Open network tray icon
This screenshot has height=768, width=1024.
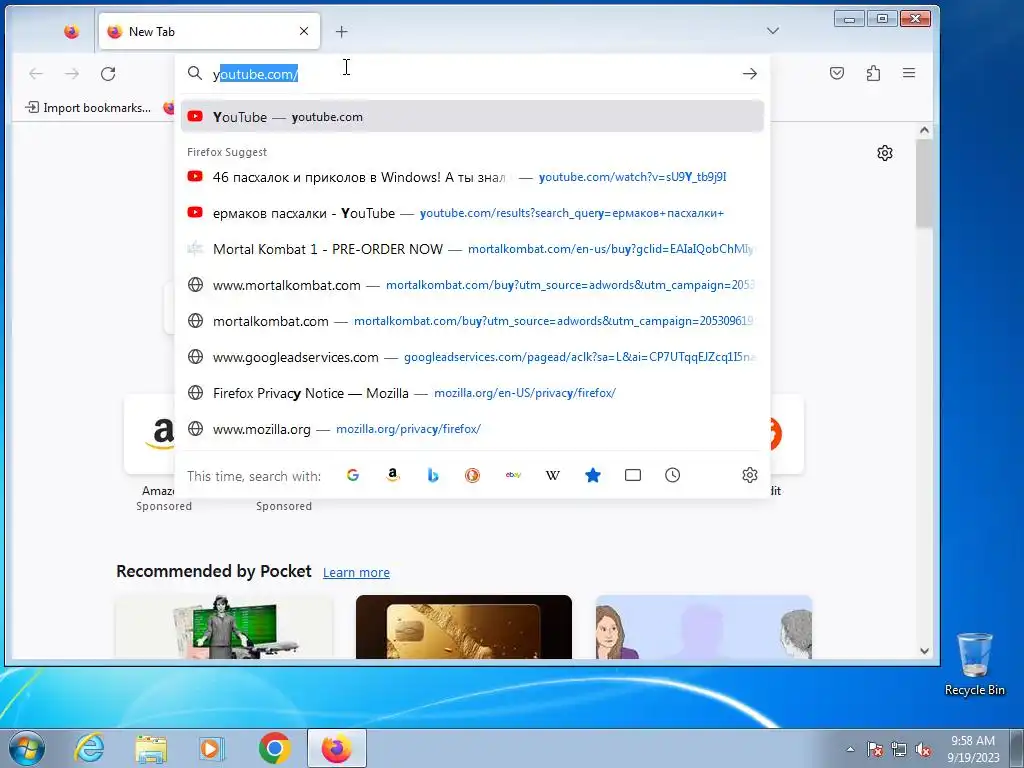coord(899,749)
